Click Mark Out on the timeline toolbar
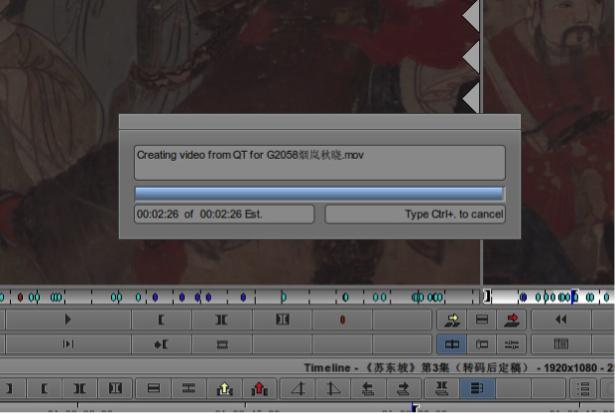This screenshot has width=615, height=414. 10,388
